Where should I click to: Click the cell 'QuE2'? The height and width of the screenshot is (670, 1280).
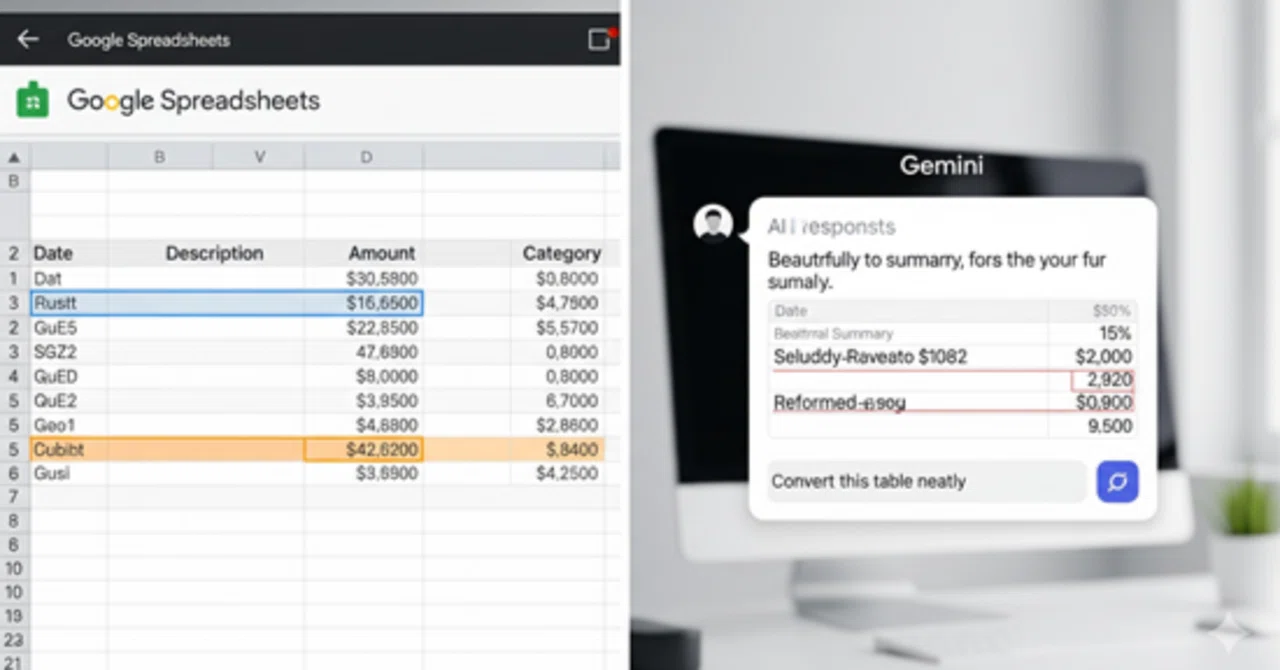coord(69,401)
